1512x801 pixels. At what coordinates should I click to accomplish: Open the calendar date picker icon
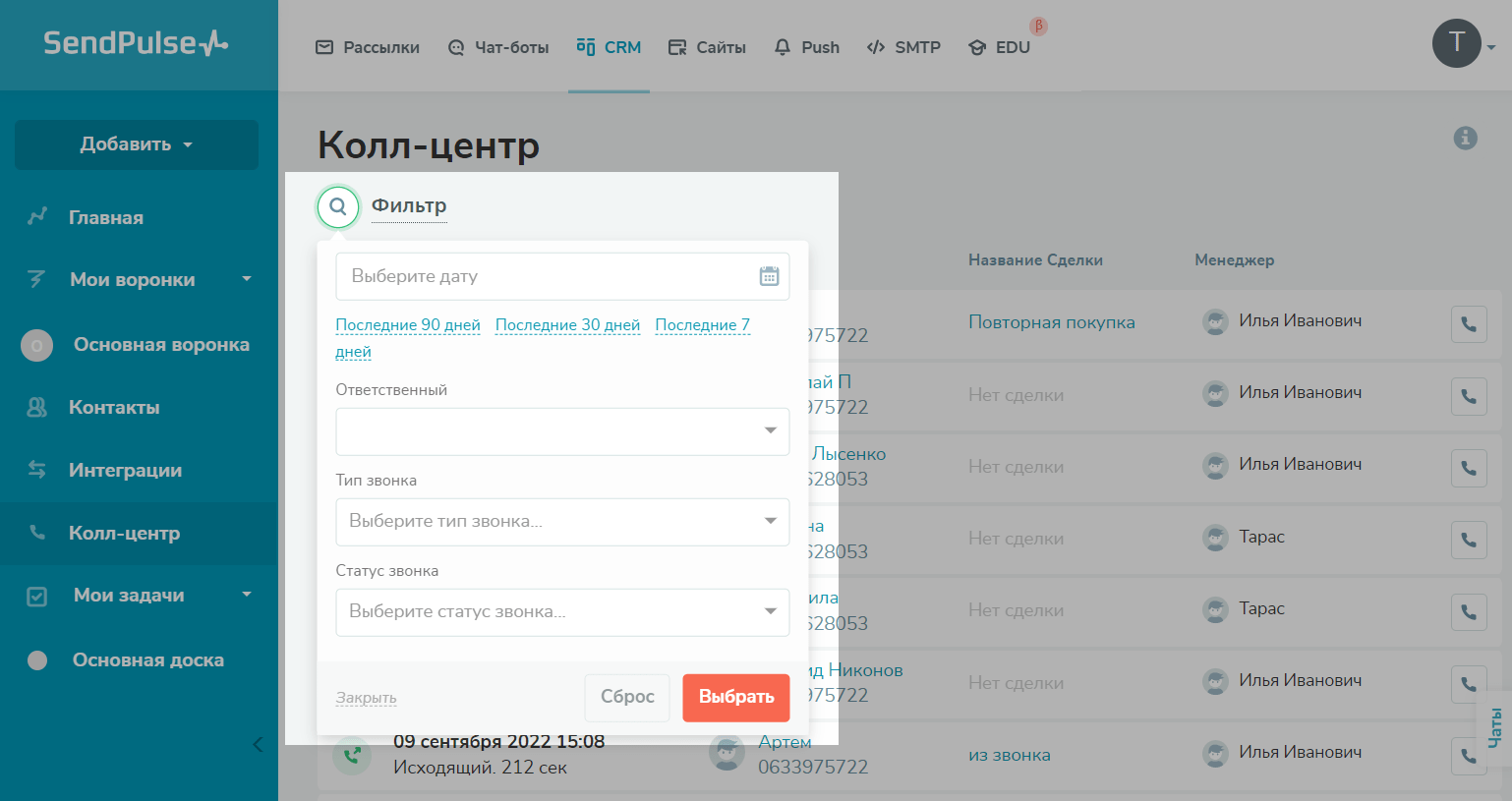[769, 276]
